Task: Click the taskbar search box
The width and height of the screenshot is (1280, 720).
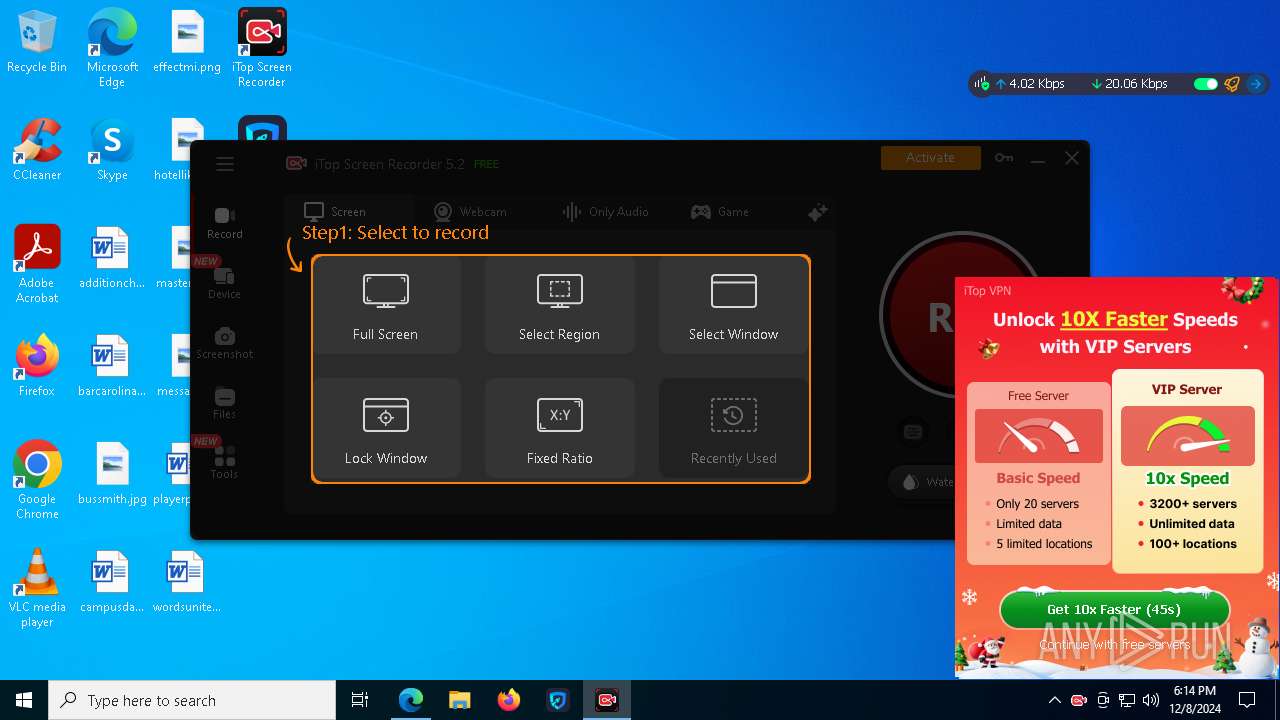Action: point(192,700)
